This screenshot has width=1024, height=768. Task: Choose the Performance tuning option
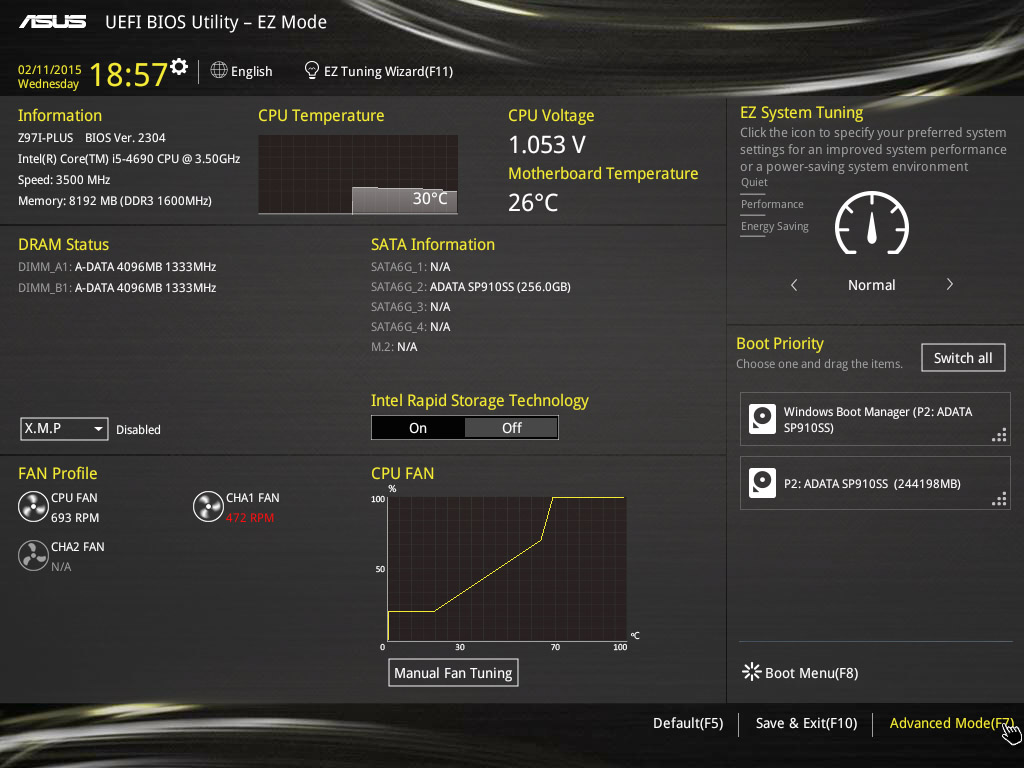tap(772, 204)
